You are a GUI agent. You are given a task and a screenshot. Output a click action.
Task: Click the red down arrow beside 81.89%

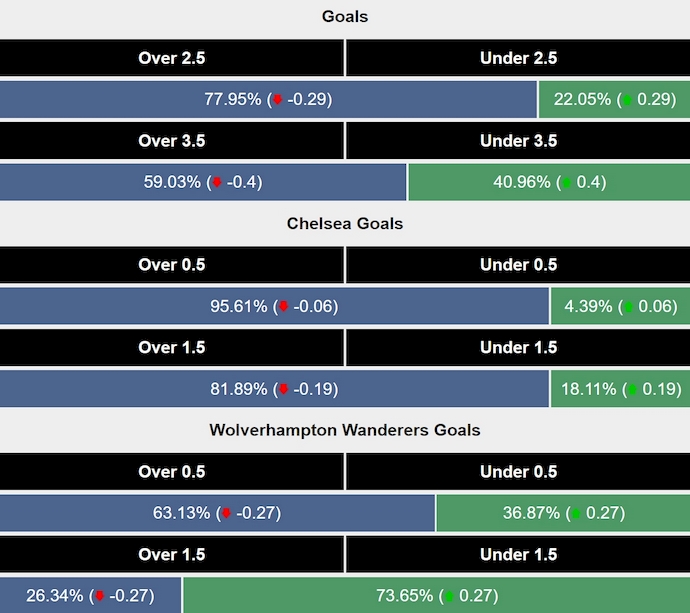283,389
